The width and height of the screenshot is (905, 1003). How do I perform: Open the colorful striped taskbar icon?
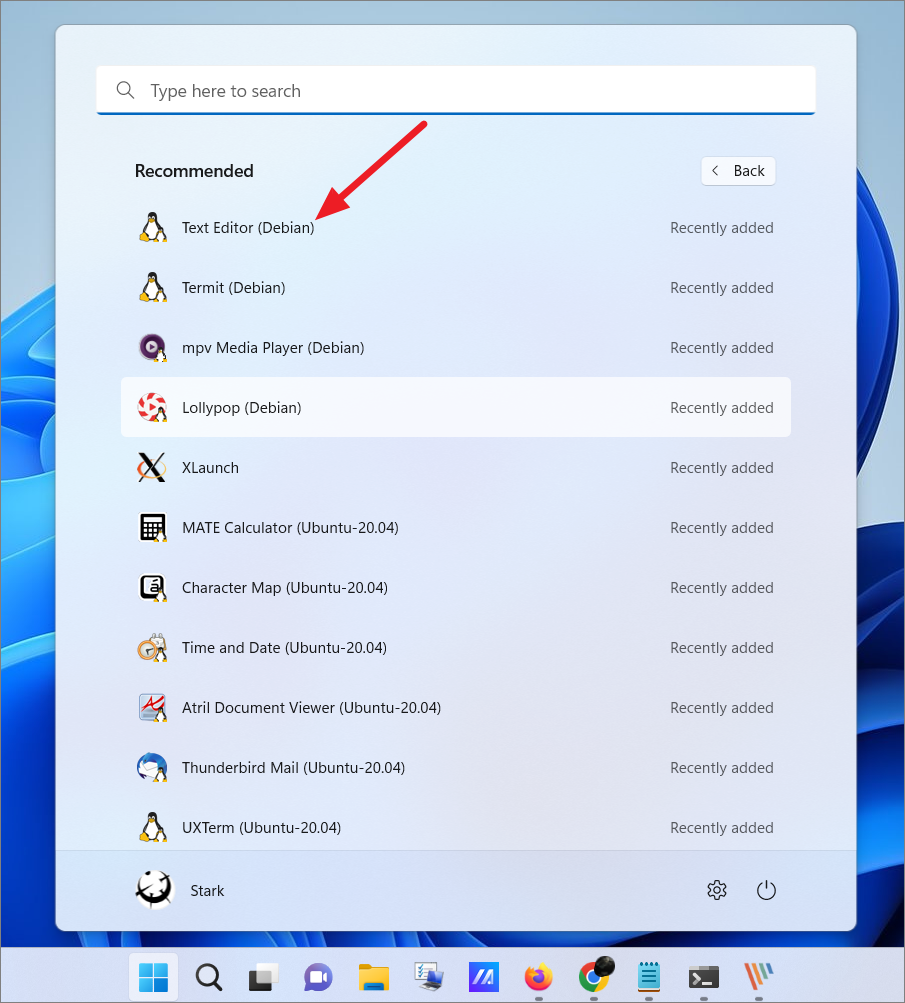click(x=759, y=977)
